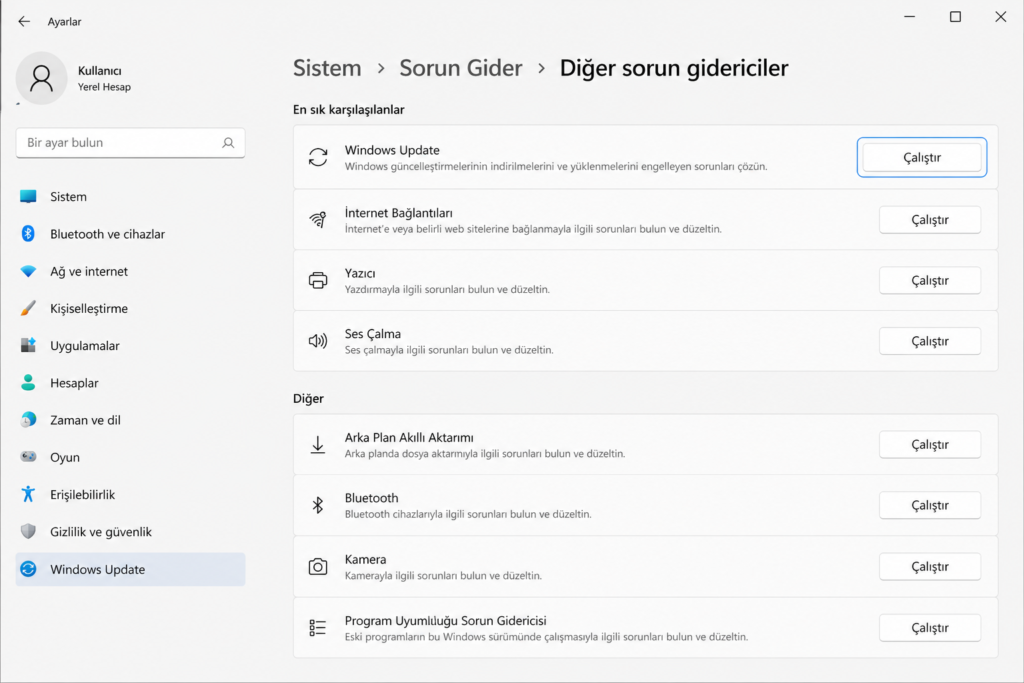Click the Erişilebilirlik accessibility figure icon
This screenshot has width=1024, height=683.
[28, 494]
